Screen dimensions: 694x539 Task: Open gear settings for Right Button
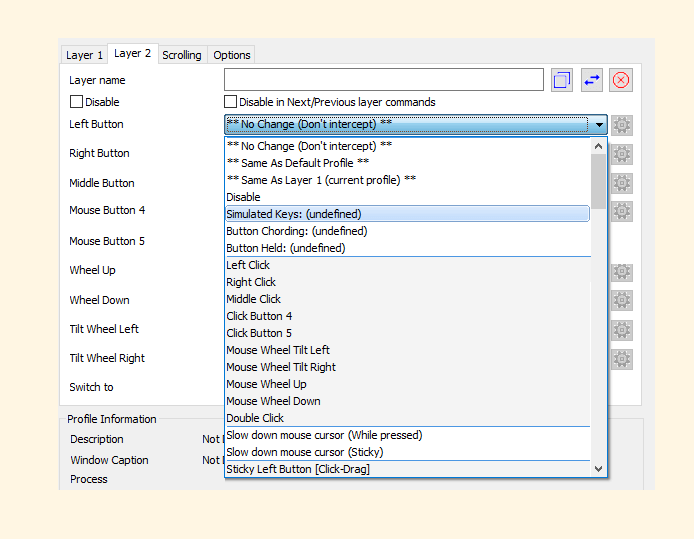click(622, 154)
